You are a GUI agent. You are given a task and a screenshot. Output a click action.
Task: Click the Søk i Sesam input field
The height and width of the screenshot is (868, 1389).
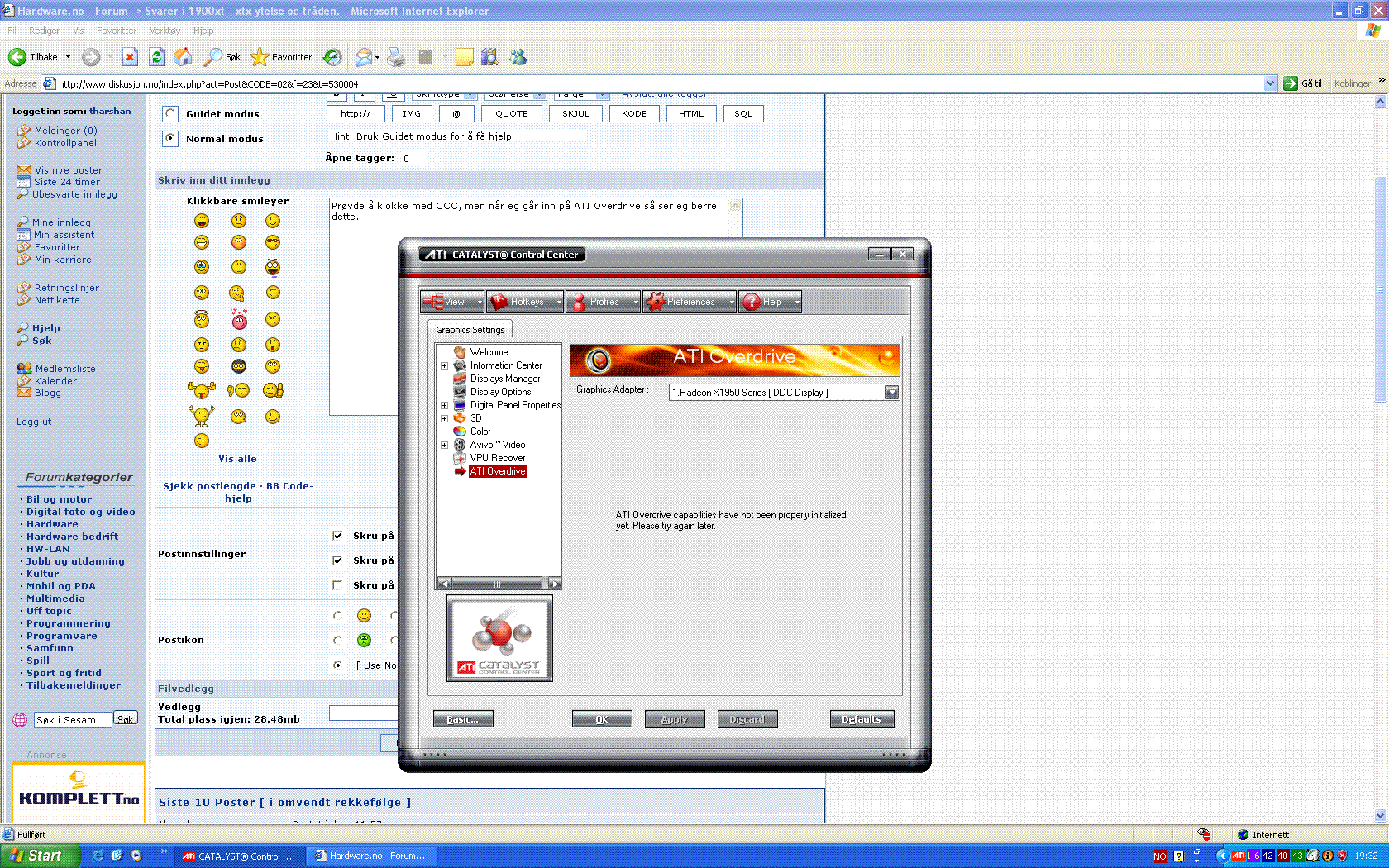point(72,720)
